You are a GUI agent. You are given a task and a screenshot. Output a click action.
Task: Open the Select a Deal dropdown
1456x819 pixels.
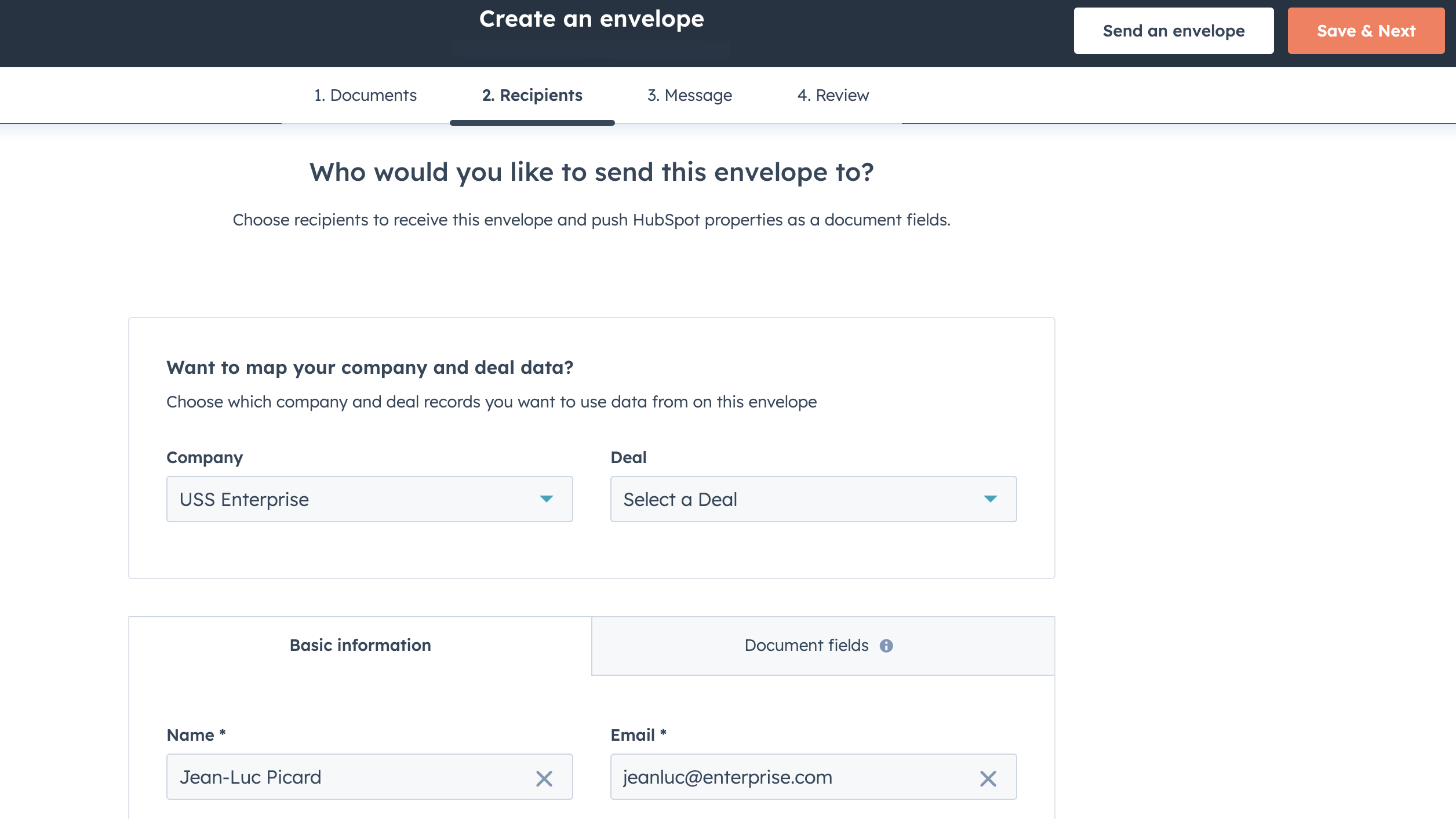tap(813, 499)
